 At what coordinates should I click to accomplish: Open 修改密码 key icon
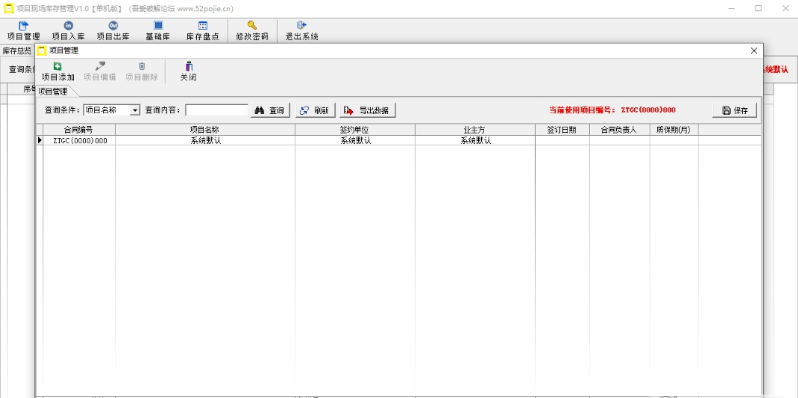click(252, 31)
